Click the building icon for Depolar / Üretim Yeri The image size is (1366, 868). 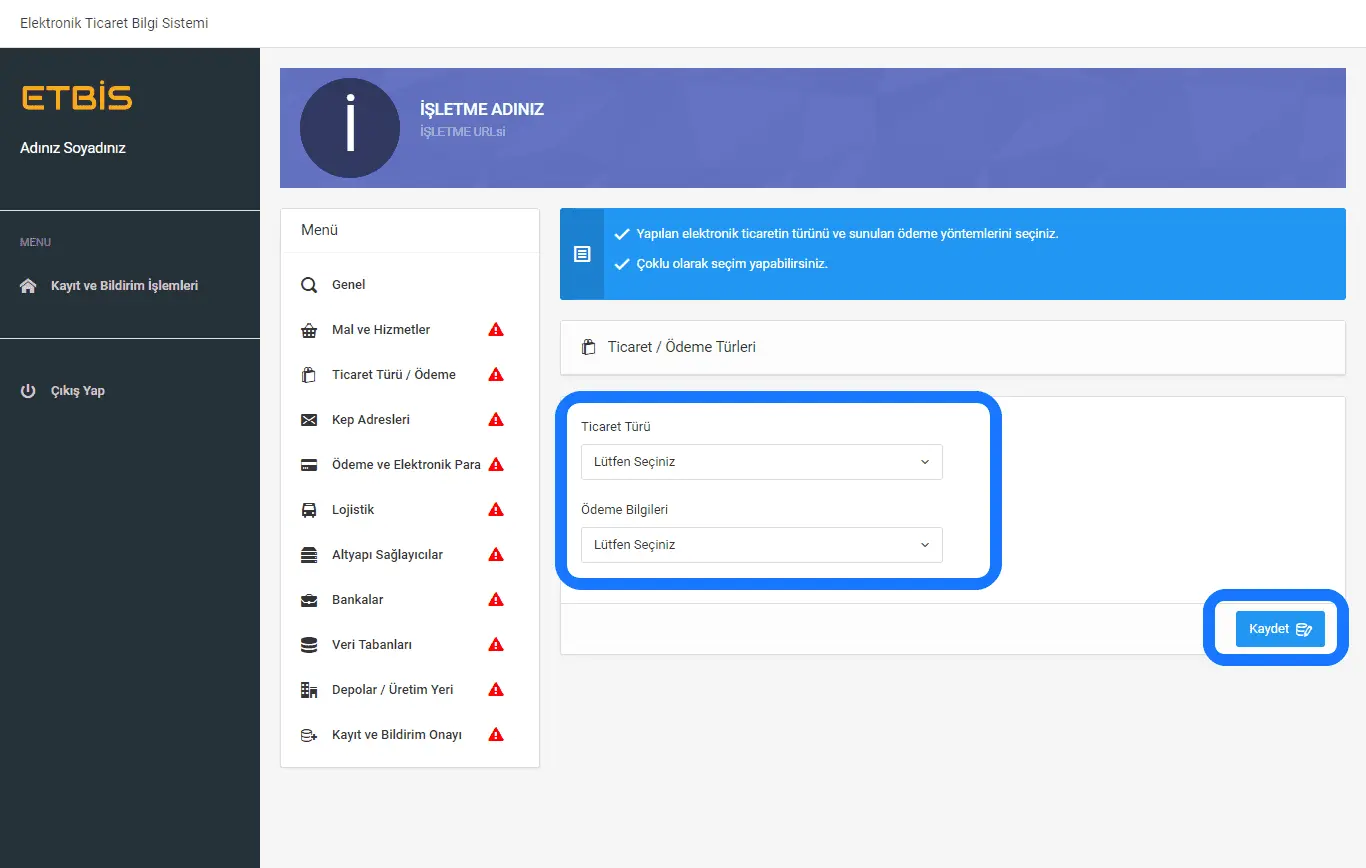(x=309, y=690)
